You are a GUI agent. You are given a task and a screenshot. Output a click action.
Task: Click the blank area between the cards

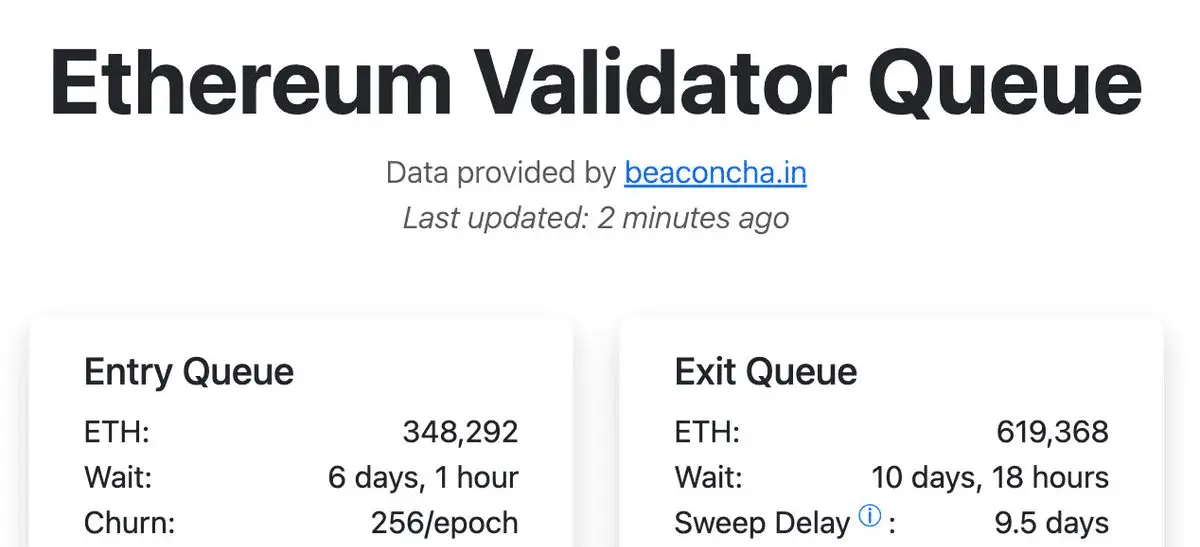coord(596,440)
